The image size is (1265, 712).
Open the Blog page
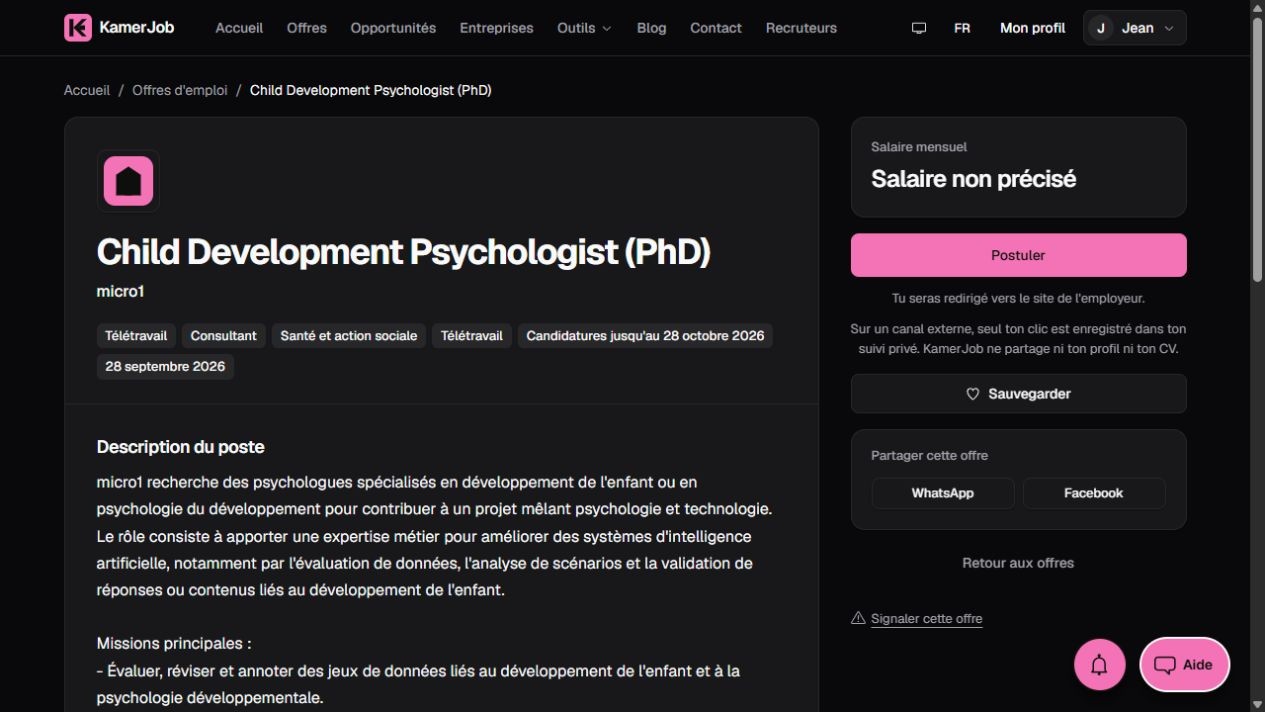pos(651,28)
